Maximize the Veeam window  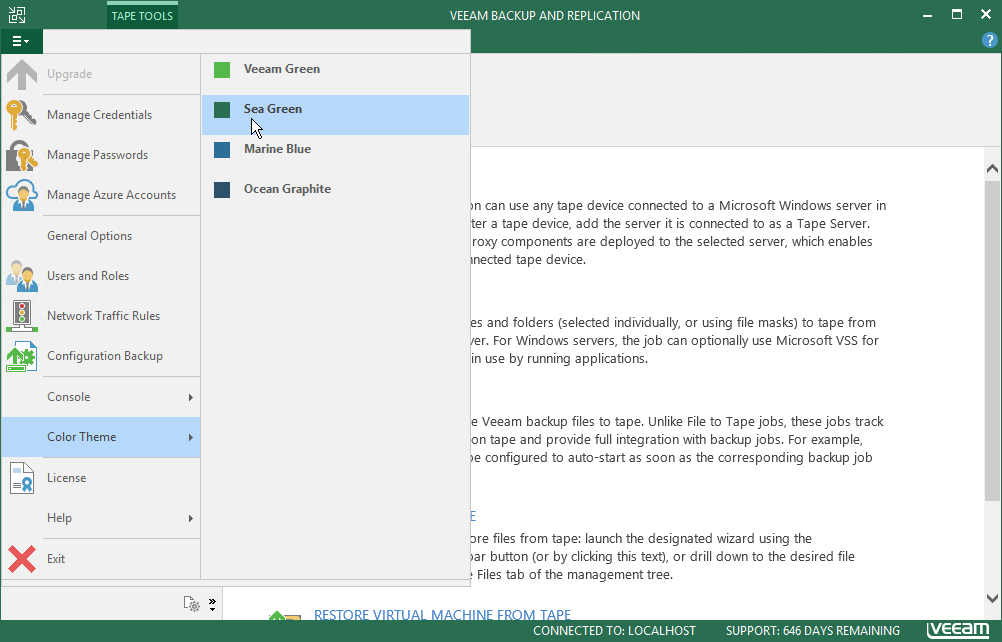[957, 15]
